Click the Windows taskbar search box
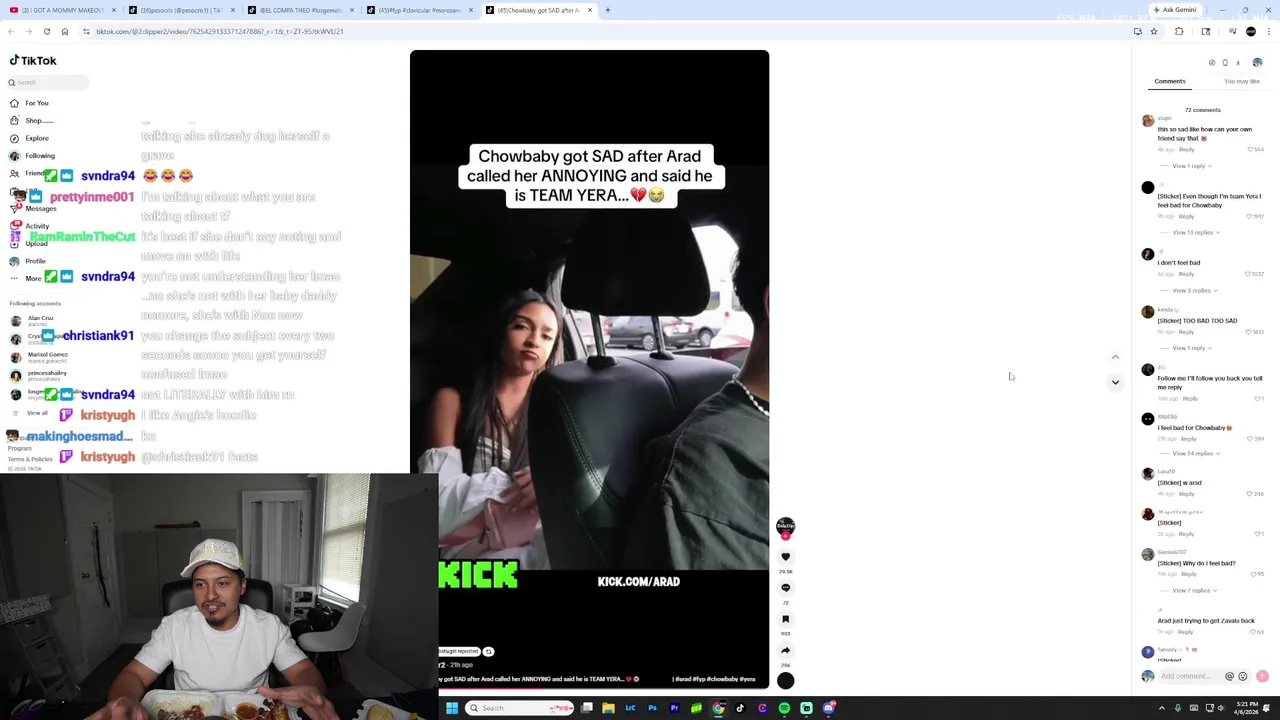 [x=520, y=708]
